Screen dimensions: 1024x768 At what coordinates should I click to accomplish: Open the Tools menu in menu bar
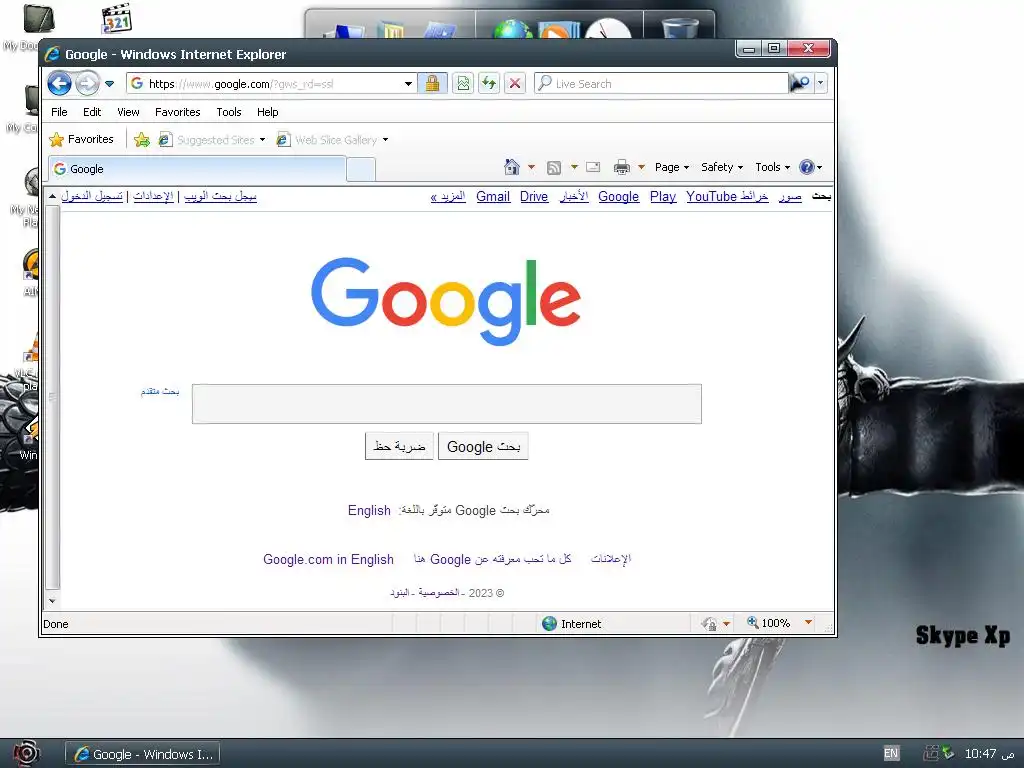click(x=229, y=112)
